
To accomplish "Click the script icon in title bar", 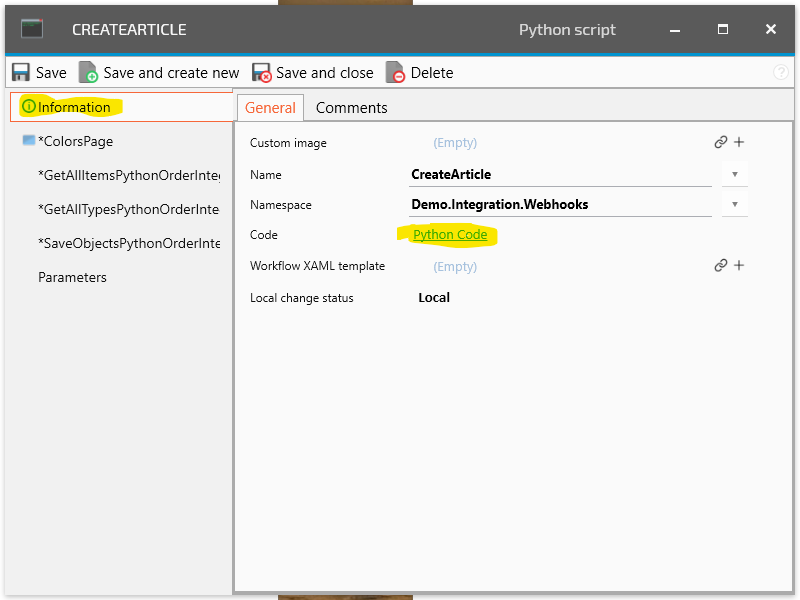I will tap(32, 29).
